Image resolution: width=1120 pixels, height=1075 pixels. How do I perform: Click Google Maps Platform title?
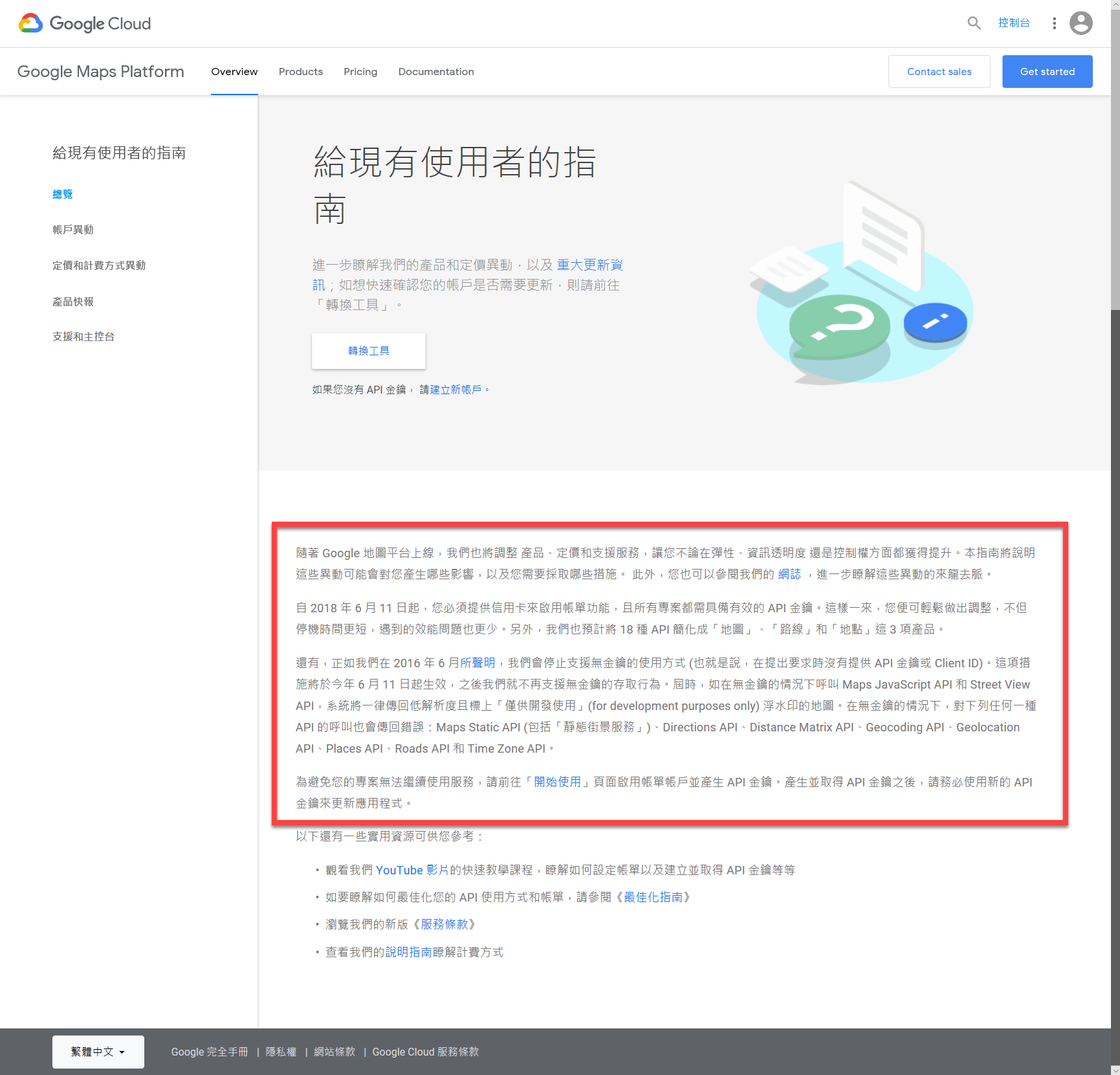click(101, 71)
